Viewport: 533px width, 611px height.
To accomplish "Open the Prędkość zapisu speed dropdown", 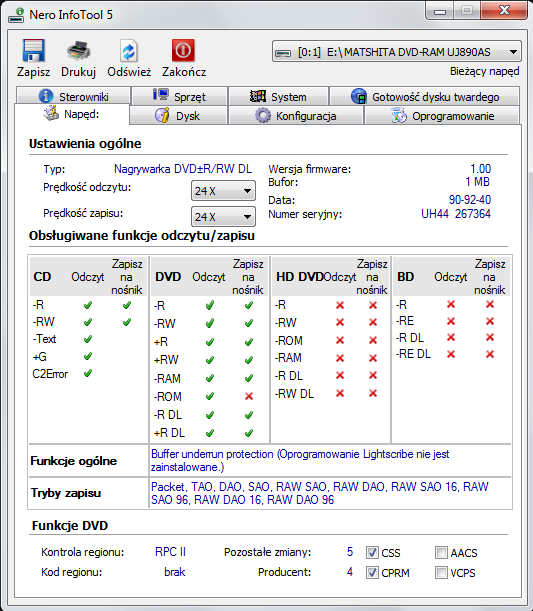I will (x=223, y=217).
